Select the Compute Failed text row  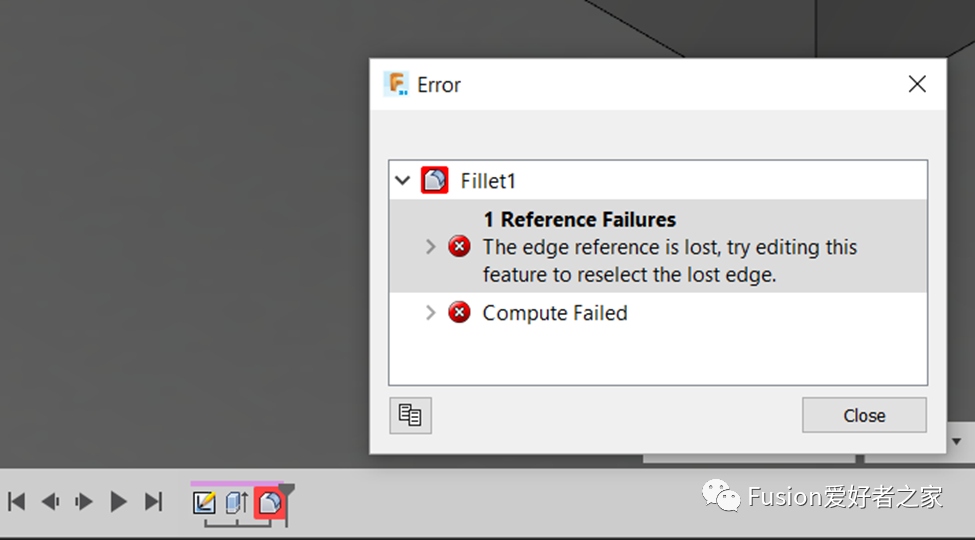[x=555, y=313]
